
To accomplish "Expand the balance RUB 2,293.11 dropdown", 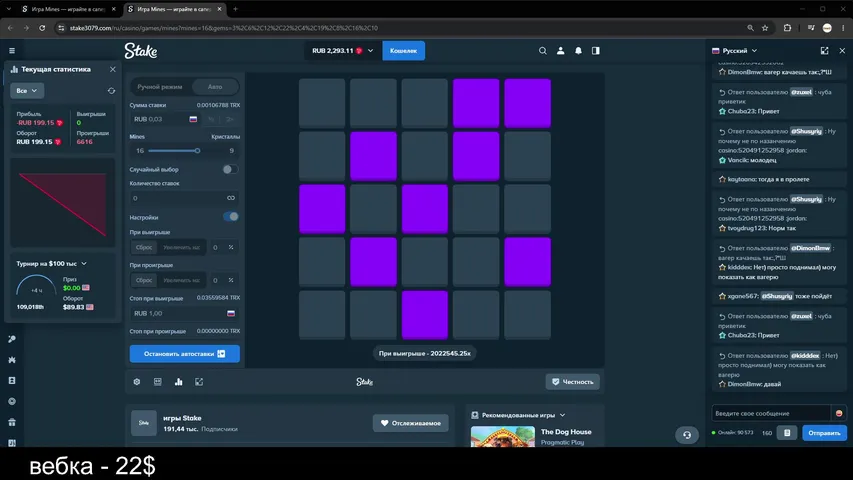I will click(342, 51).
